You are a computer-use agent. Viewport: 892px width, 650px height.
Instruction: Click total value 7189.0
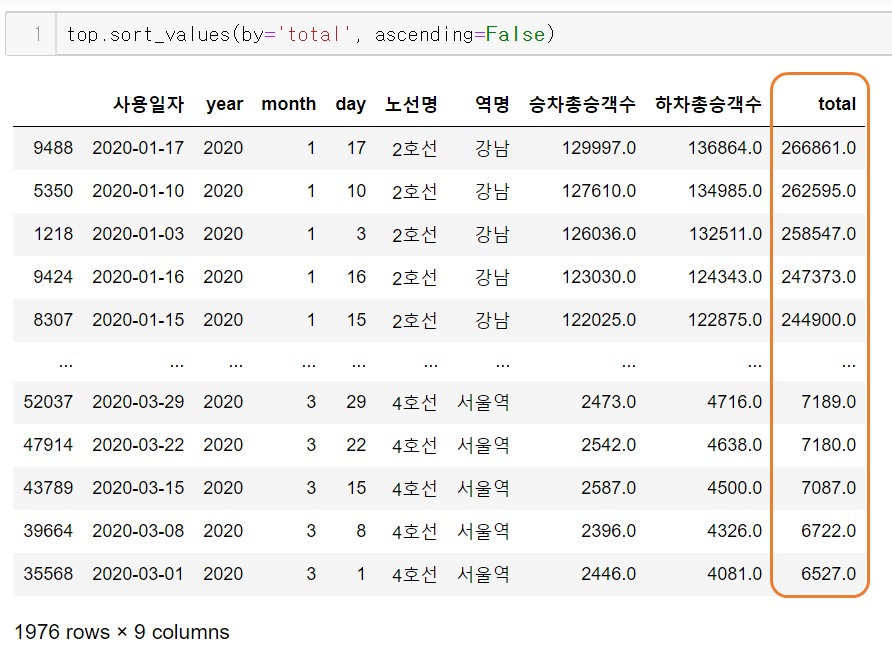[x=829, y=402]
